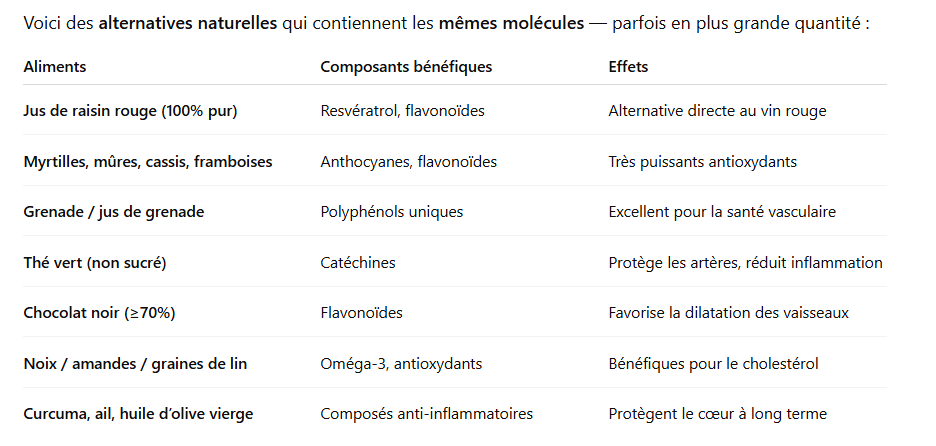Image resolution: width=936 pixels, height=446 pixels.
Task: Select Chocolat noir (≥70%) cell
Action: pyautogui.click(x=100, y=313)
